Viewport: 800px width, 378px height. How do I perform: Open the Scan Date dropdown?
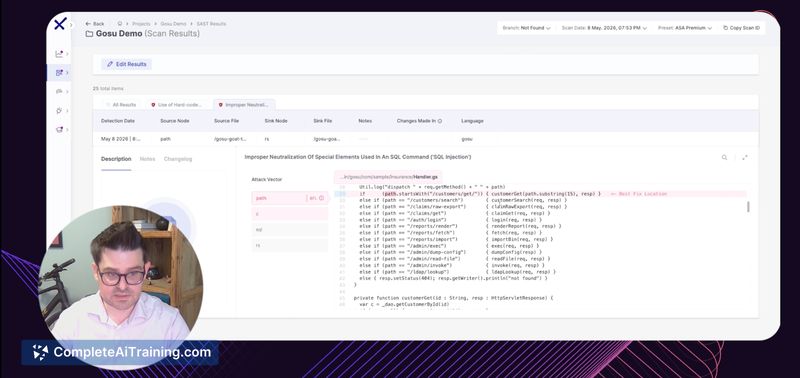coord(604,28)
